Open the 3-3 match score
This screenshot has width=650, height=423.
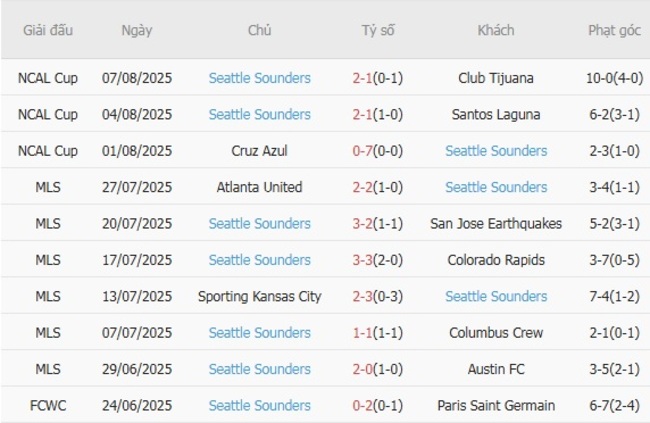pos(378,260)
